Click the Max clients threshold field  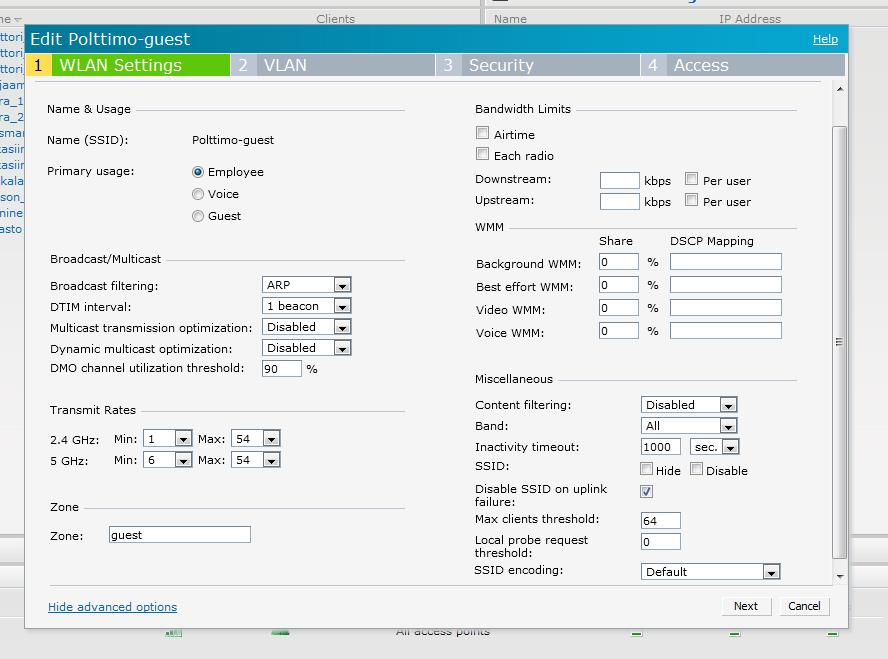click(661, 520)
